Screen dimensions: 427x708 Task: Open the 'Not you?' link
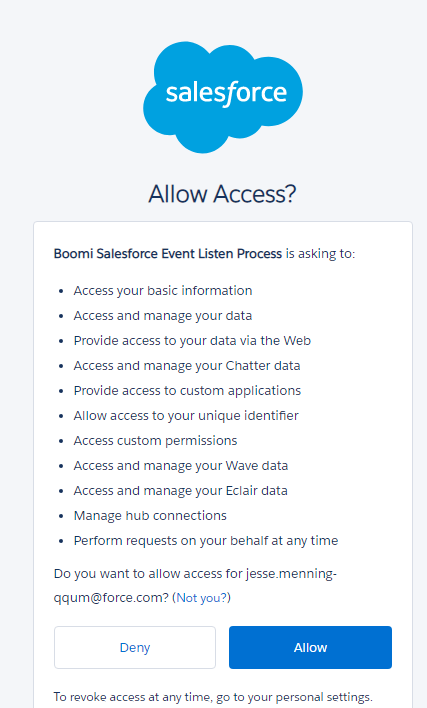pos(202,598)
